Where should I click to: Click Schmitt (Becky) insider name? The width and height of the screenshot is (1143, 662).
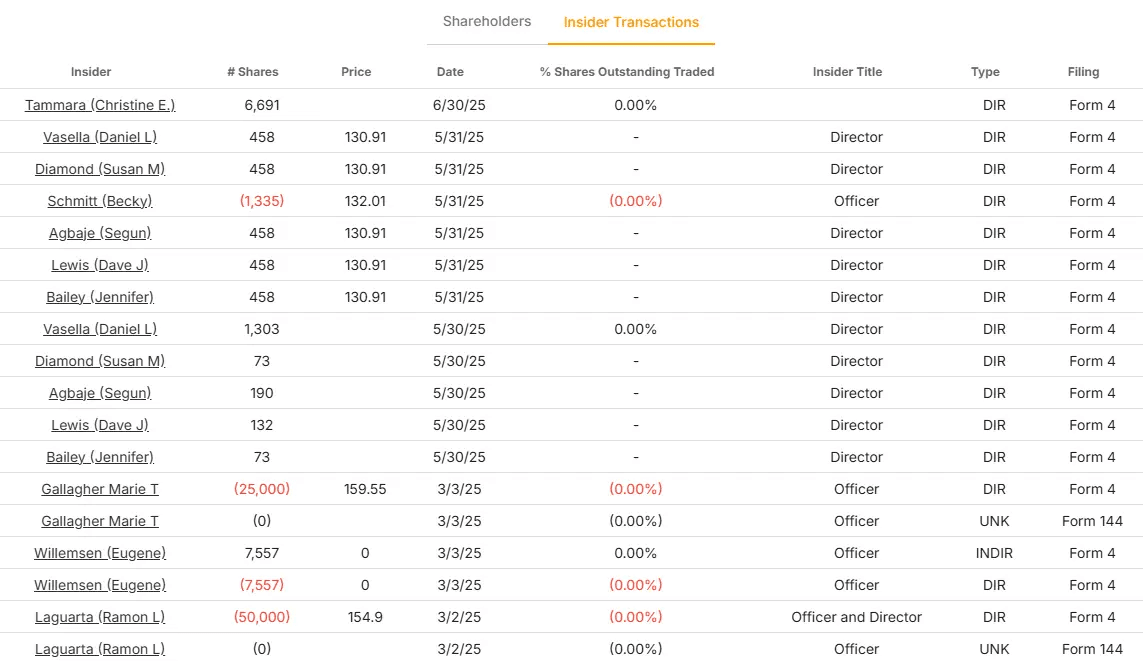(x=100, y=201)
